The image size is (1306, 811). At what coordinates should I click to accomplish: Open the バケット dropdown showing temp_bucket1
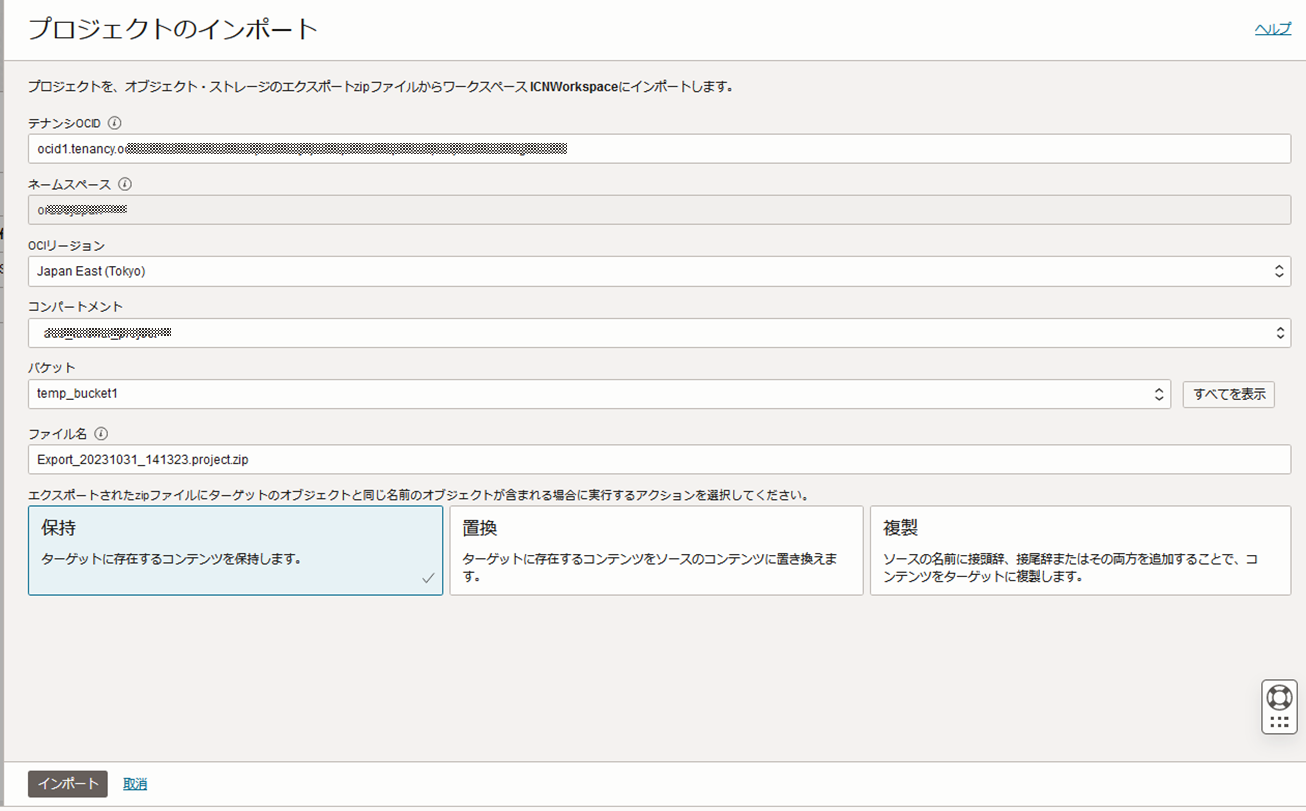coord(599,394)
